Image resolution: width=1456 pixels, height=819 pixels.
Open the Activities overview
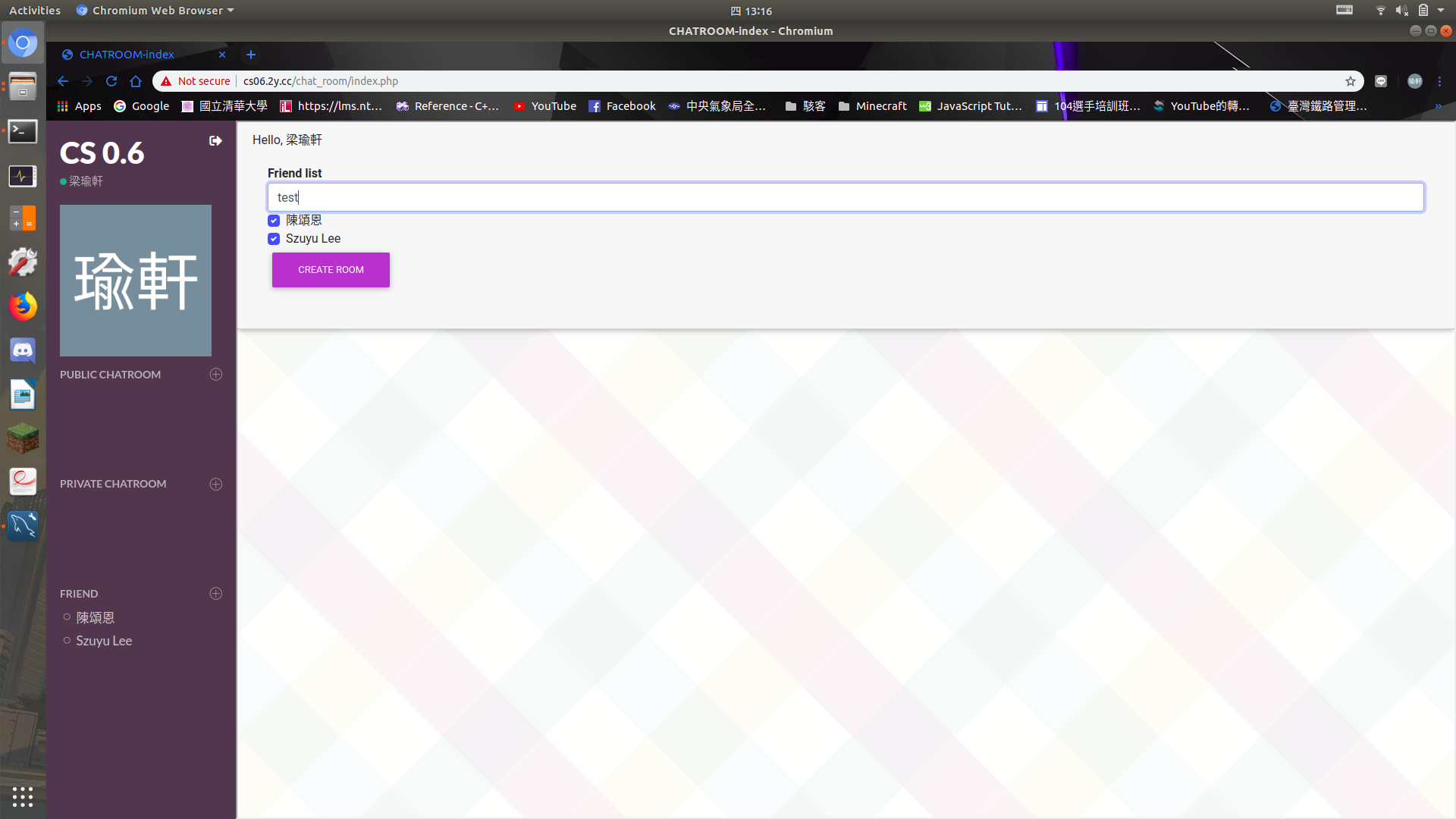tap(35, 11)
